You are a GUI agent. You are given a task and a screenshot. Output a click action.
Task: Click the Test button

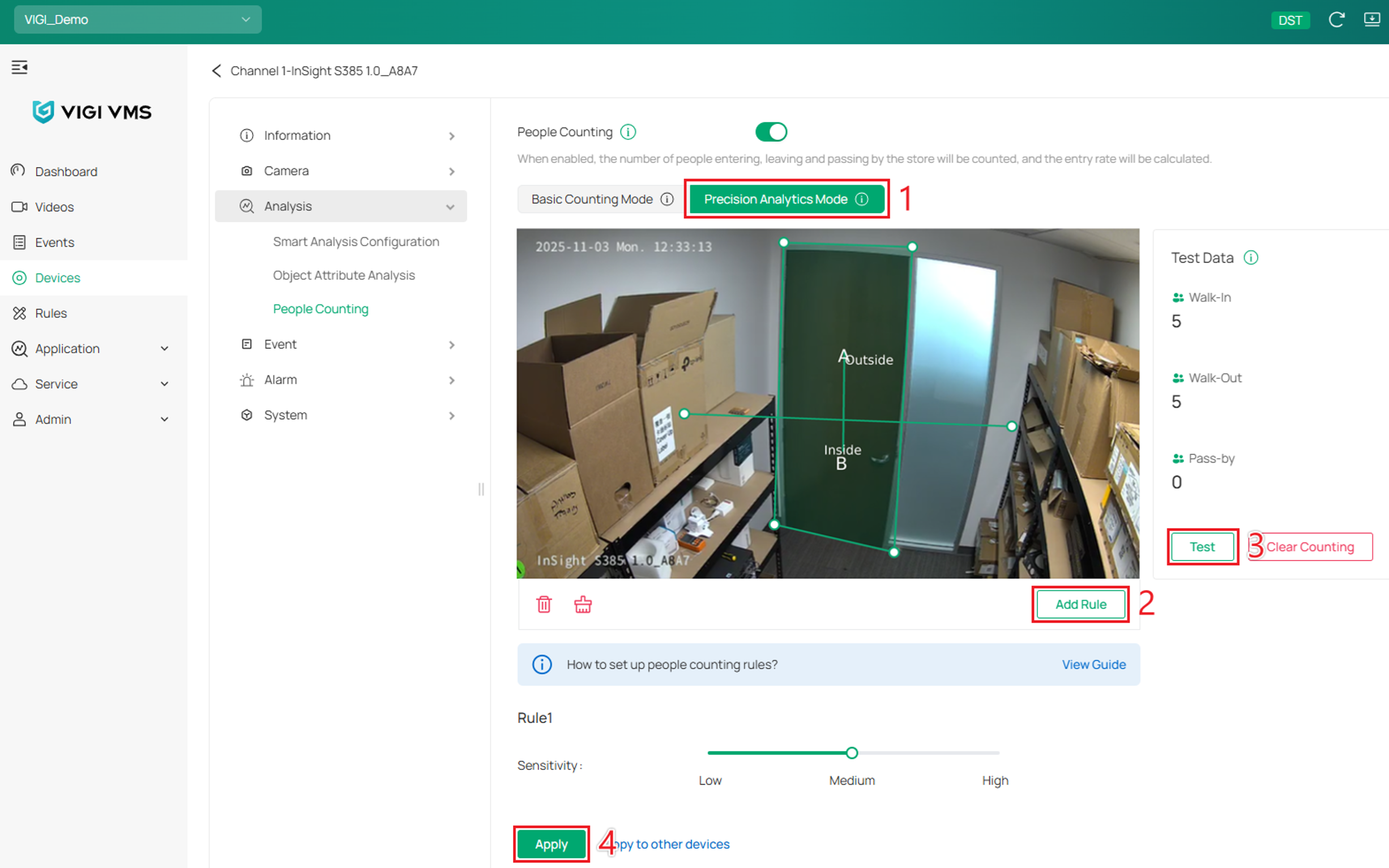pos(1203,546)
